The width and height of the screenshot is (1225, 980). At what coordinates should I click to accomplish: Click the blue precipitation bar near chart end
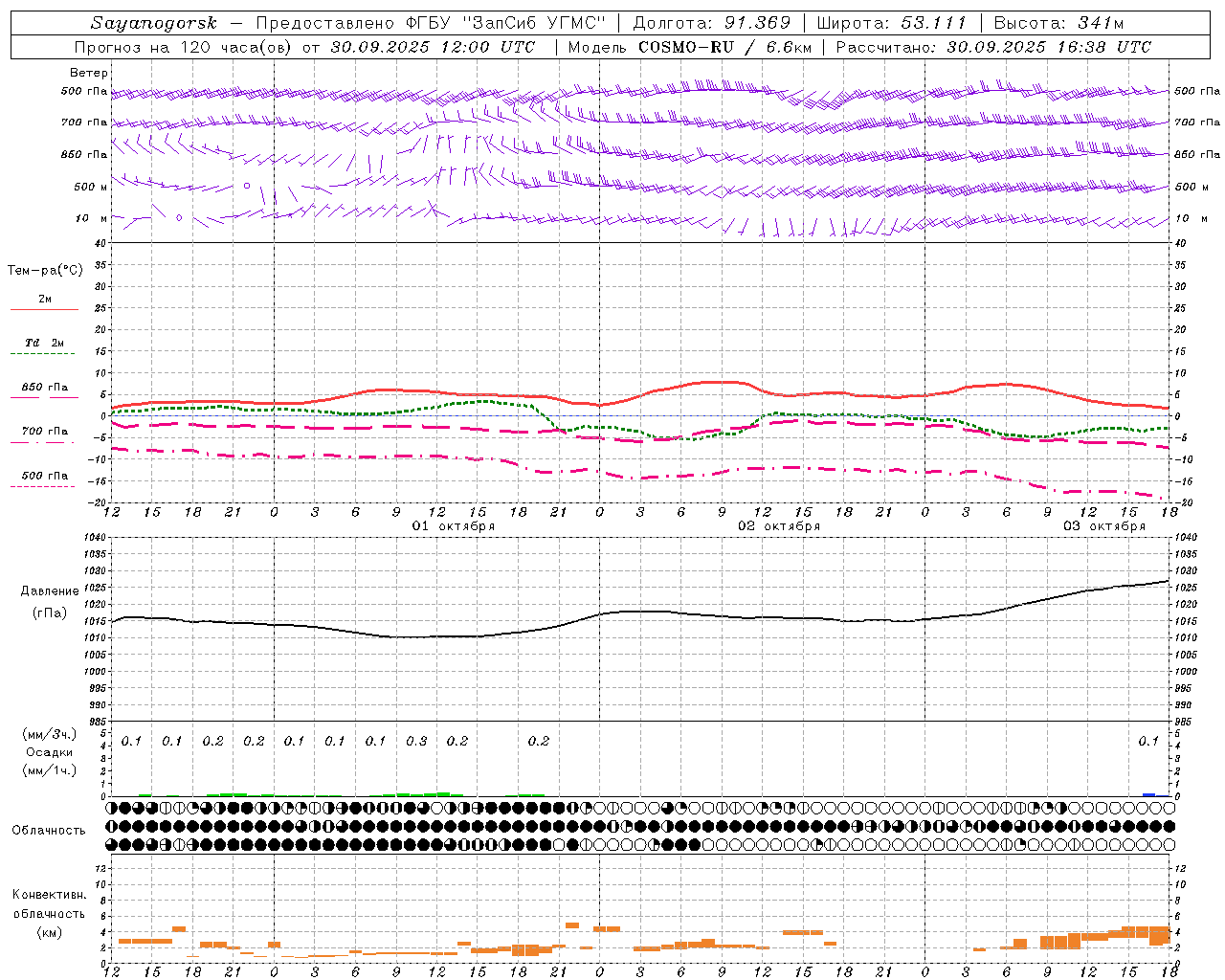point(1149,794)
